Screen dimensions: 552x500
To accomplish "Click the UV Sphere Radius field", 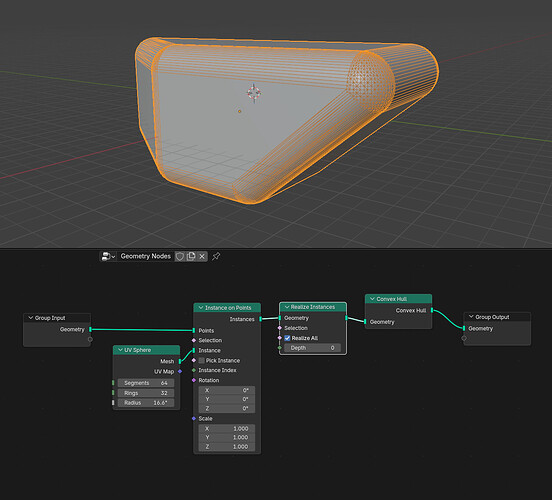I will point(146,402).
